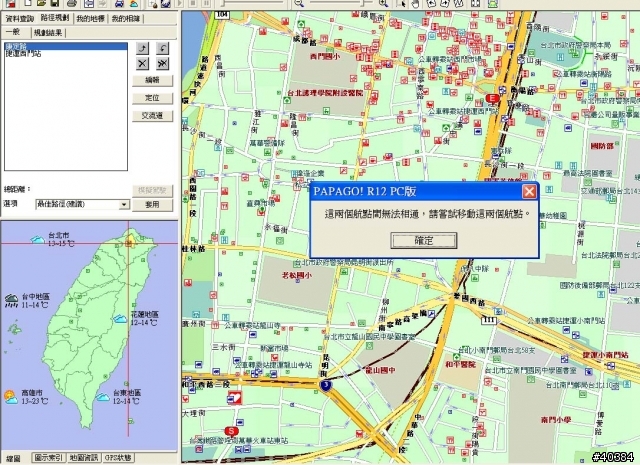Close the PAPAGO! R12 PC版 dialog
The width and height of the screenshot is (640, 465).
tap(529, 191)
